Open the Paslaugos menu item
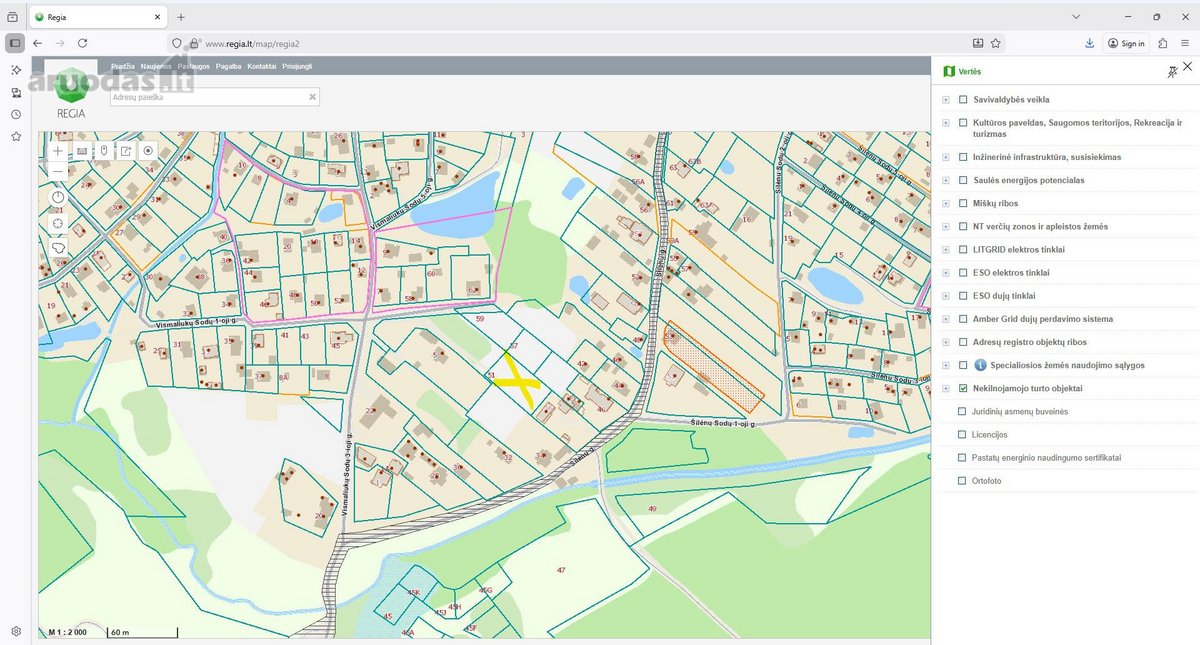Screen dimensions: 1200x645 click(194, 66)
